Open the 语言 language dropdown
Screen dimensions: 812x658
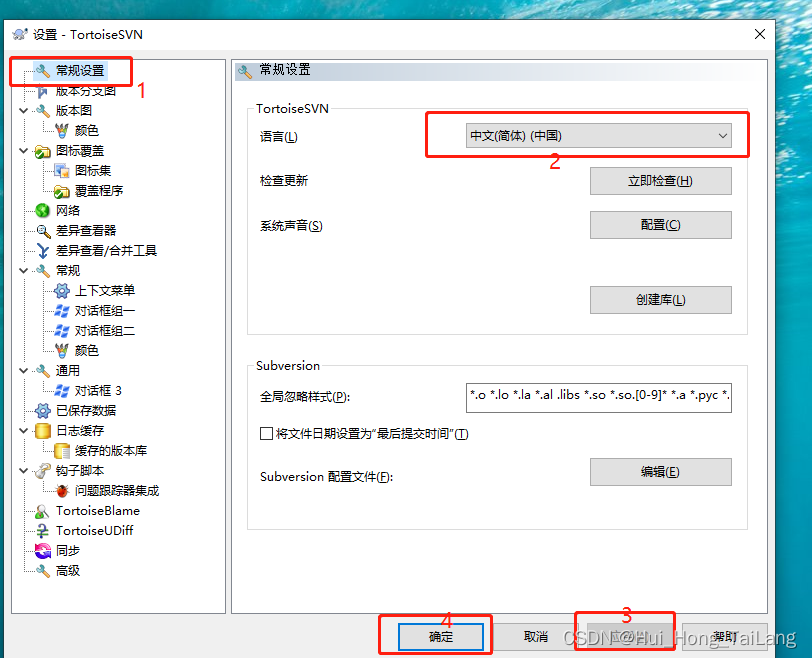click(x=599, y=136)
